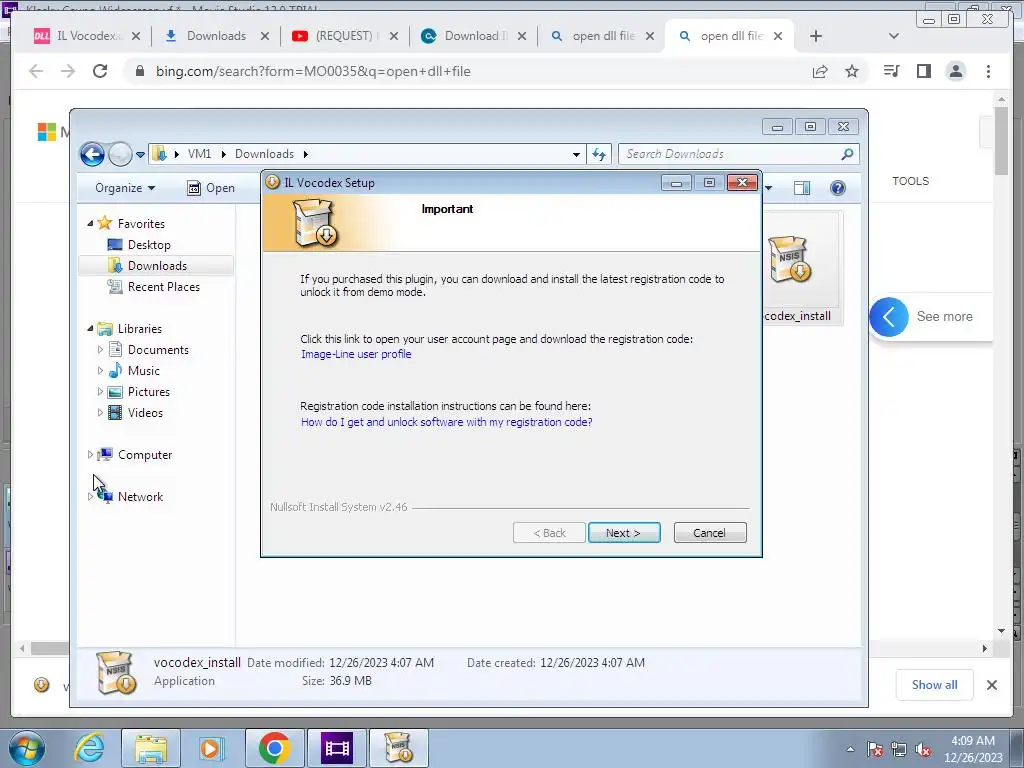The image size is (1024, 768).
Task: Click Next in IL Vocodex Setup
Action: click(624, 533)
